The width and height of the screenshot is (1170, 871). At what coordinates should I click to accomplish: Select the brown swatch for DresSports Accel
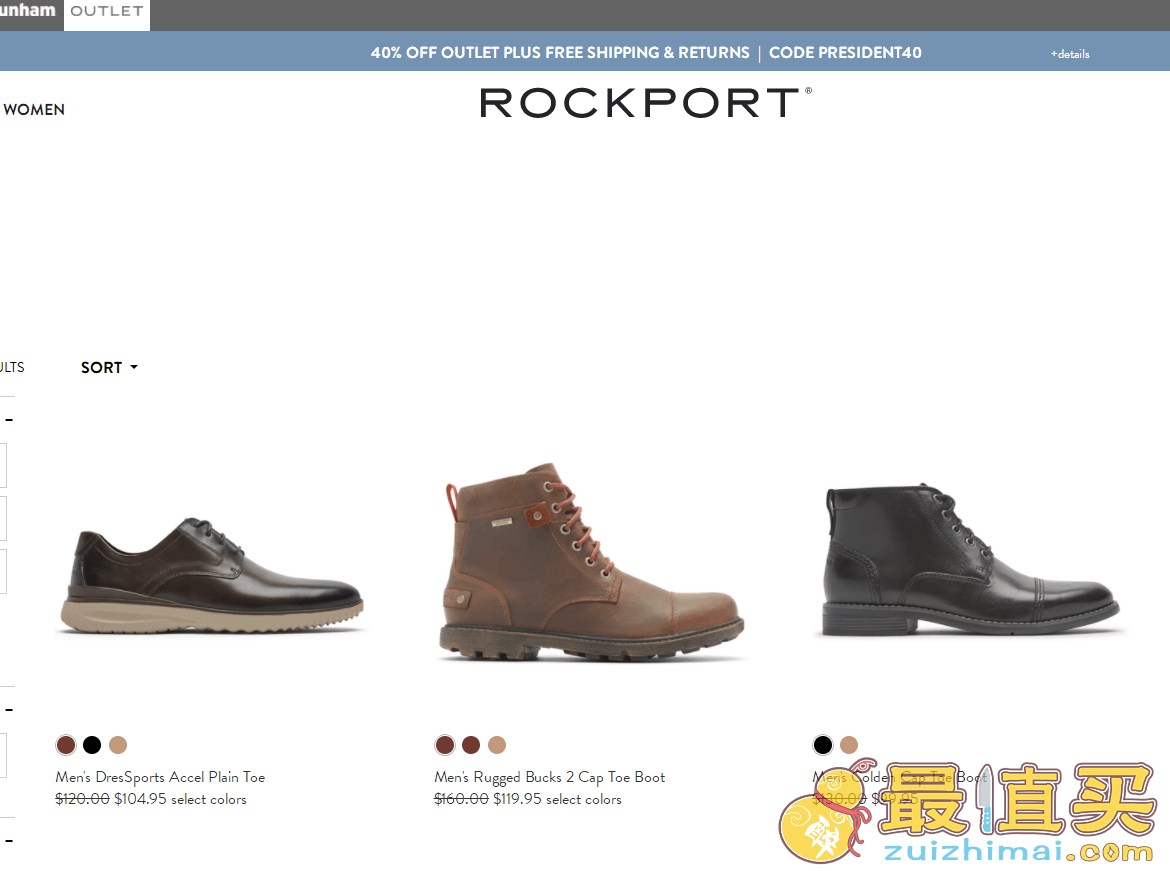click(66, 745)
